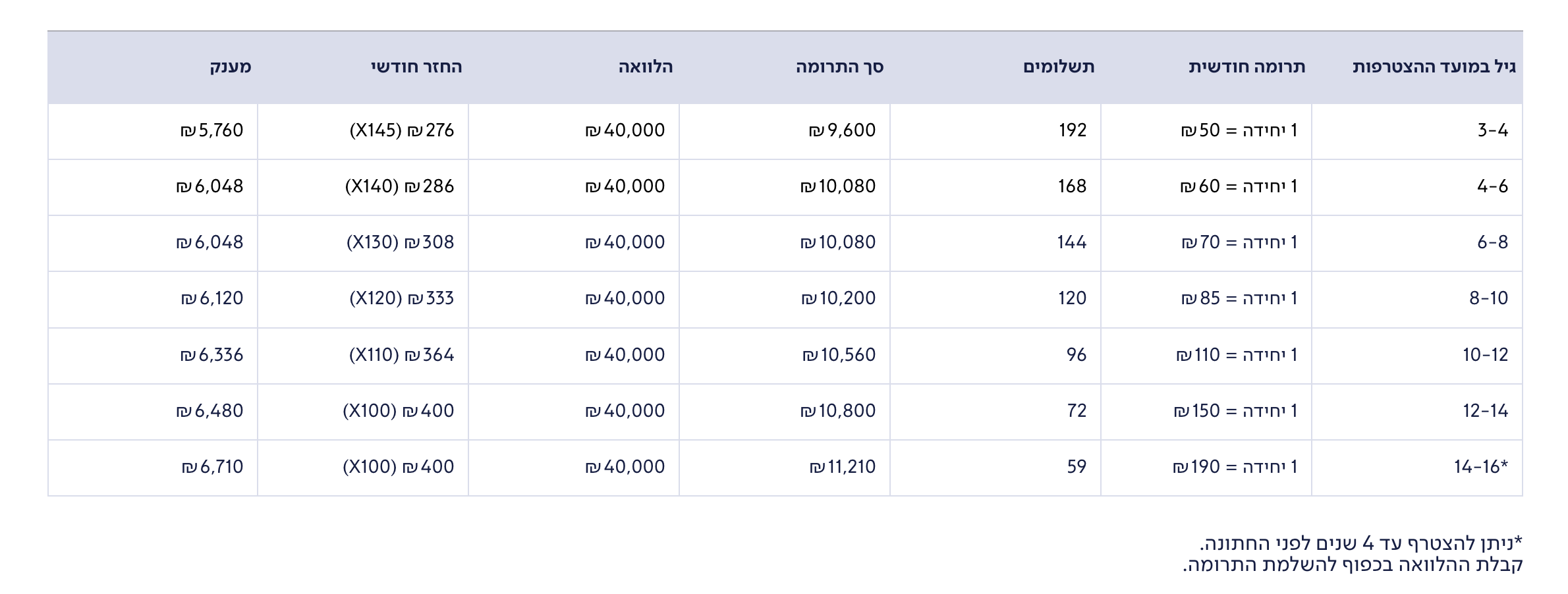Select the ₪5,760 grant cell

tap(212, 130)
